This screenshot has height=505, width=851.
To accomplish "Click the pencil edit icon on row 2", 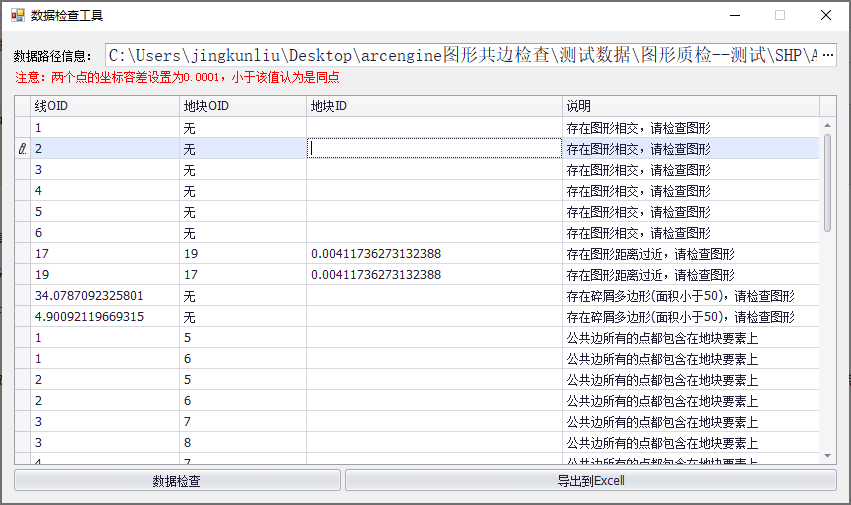I will (22, 149).
